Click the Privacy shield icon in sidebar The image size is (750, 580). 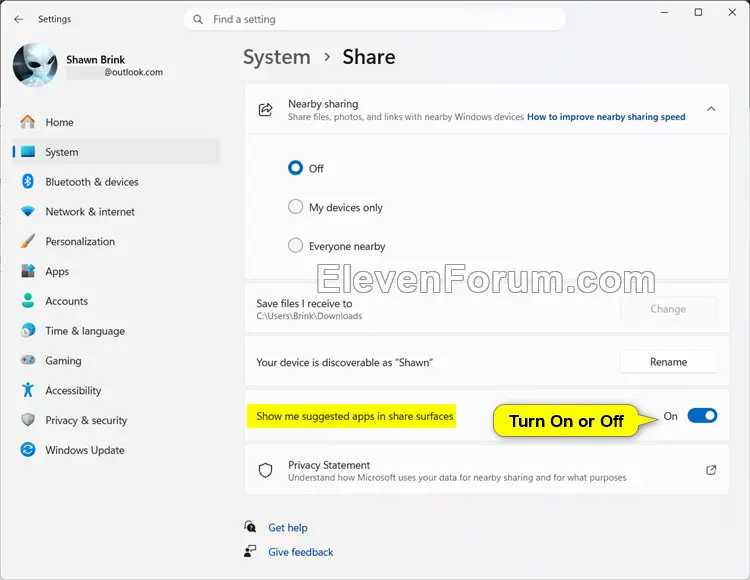28,420
